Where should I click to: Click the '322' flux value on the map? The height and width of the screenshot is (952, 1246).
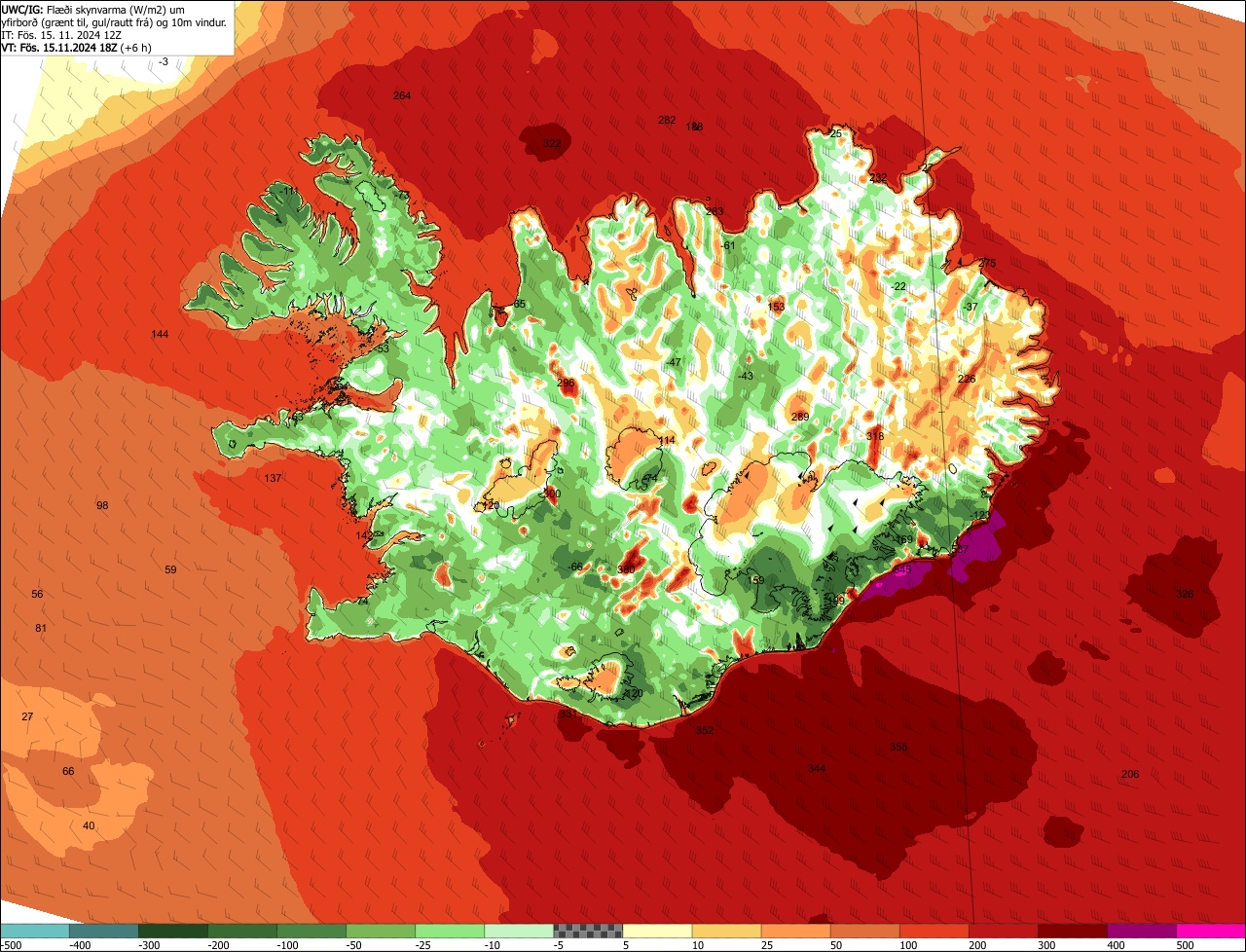(x=552, y=143)
